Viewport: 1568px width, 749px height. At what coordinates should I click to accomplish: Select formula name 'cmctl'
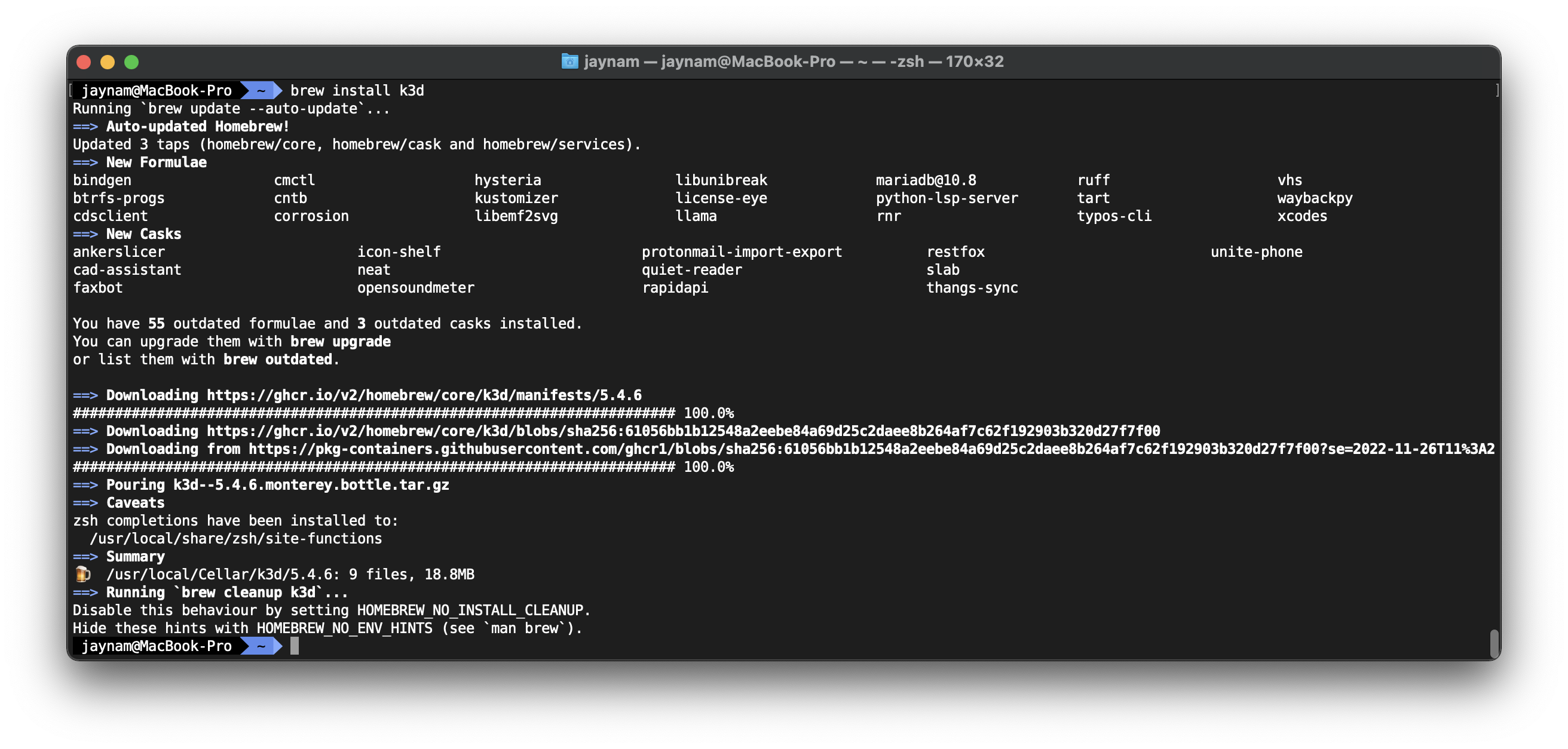click(x=295, y=180)
